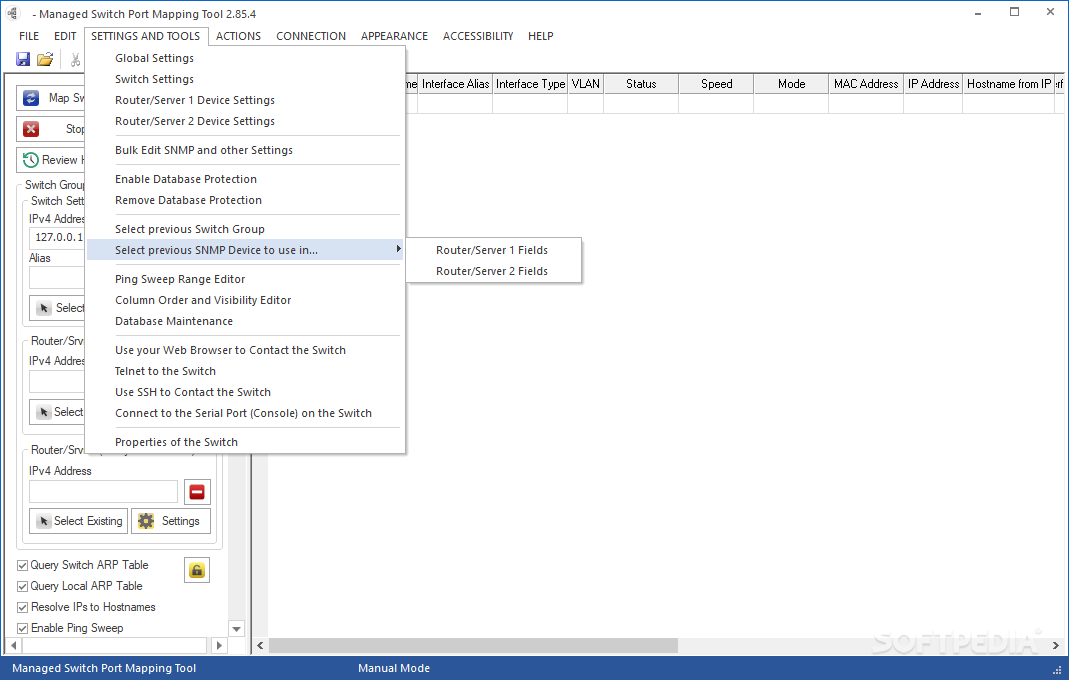Click the Status column header

[x=641, y=84]
